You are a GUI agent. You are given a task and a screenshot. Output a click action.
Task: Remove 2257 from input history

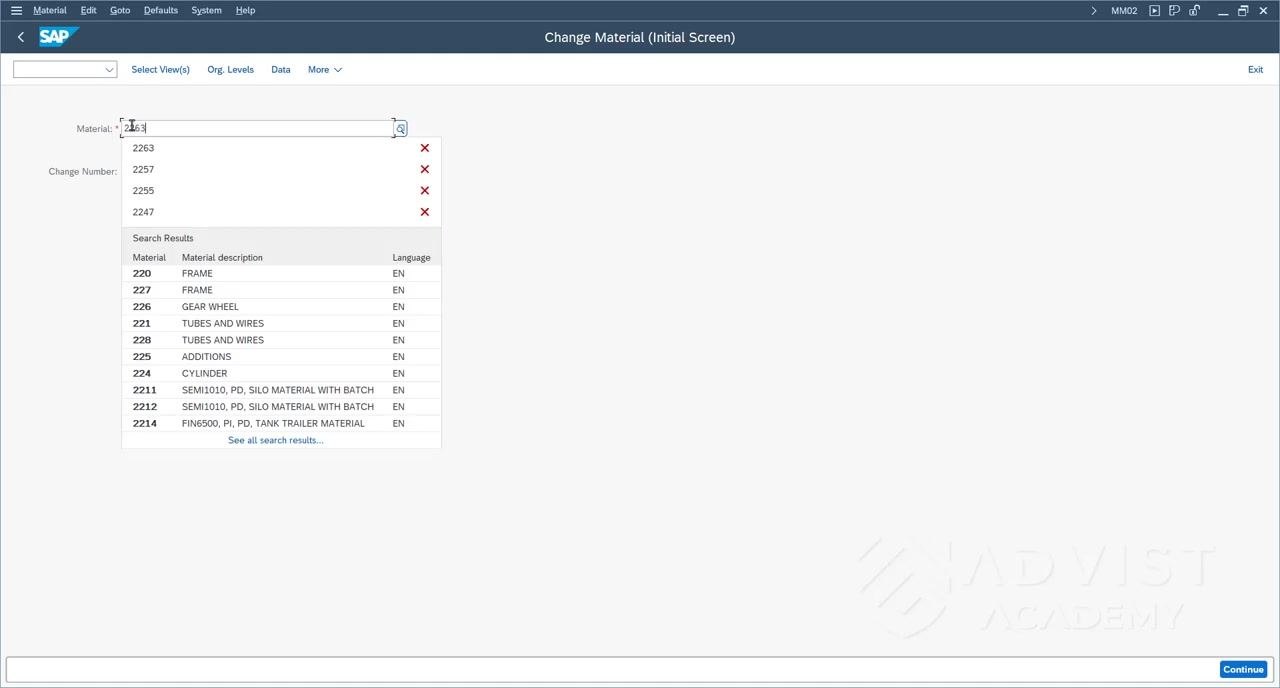[424, 169]
